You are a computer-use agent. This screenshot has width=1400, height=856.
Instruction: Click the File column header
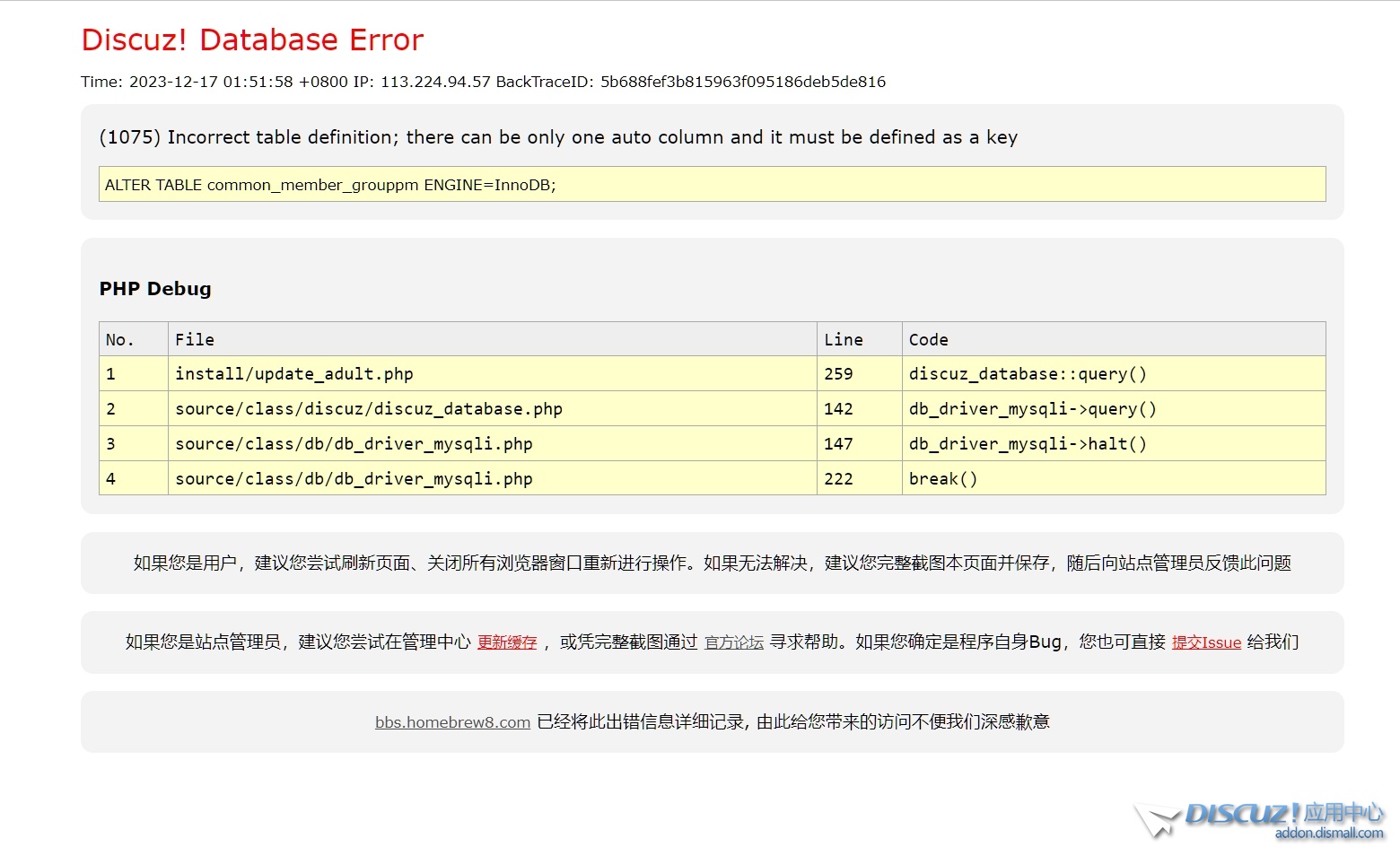[x=195, y=340]
